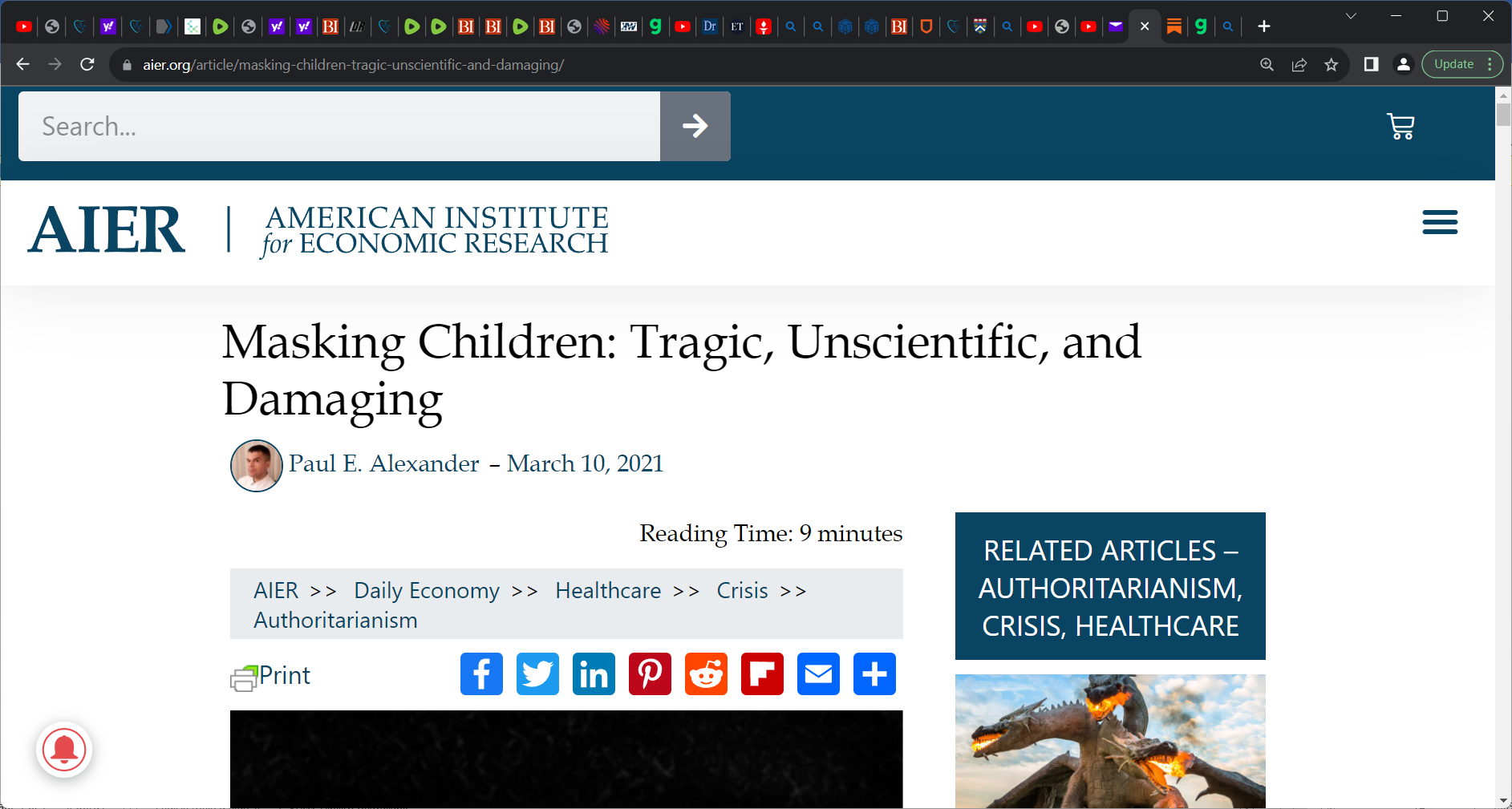Click the dark article video area

point(566,758)
